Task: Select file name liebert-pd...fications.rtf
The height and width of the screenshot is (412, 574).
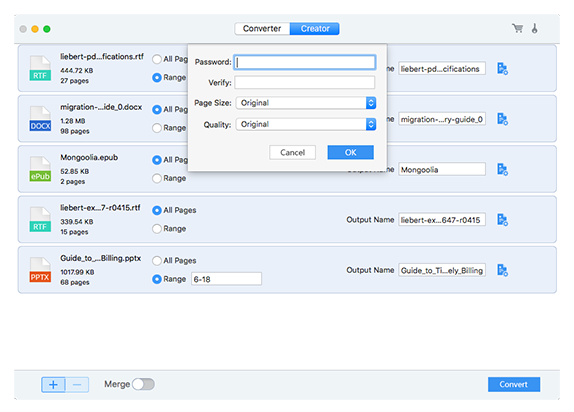Action: click(x=102, y=57)
